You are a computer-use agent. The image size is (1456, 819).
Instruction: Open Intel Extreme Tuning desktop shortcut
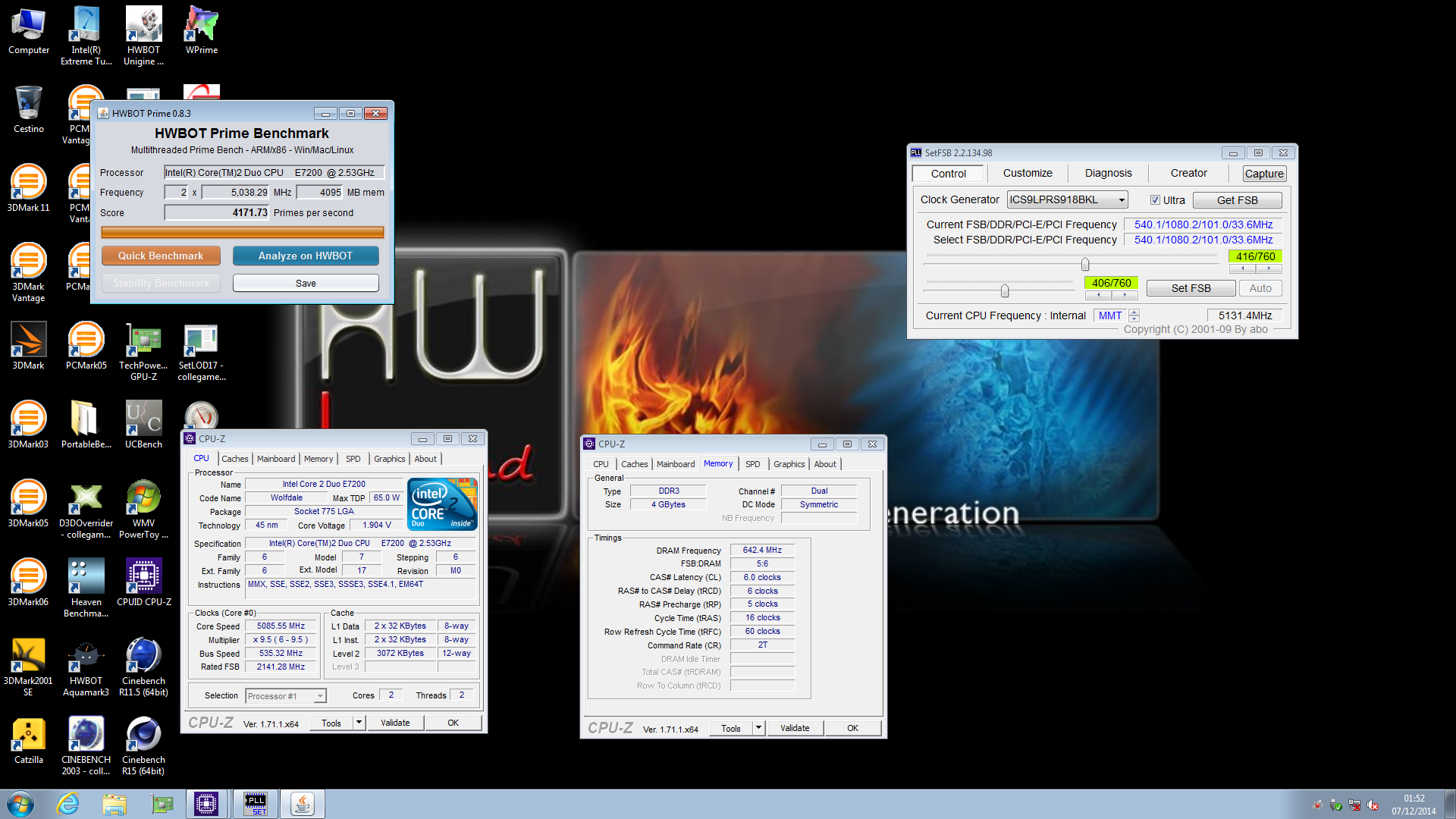point(86,36)
